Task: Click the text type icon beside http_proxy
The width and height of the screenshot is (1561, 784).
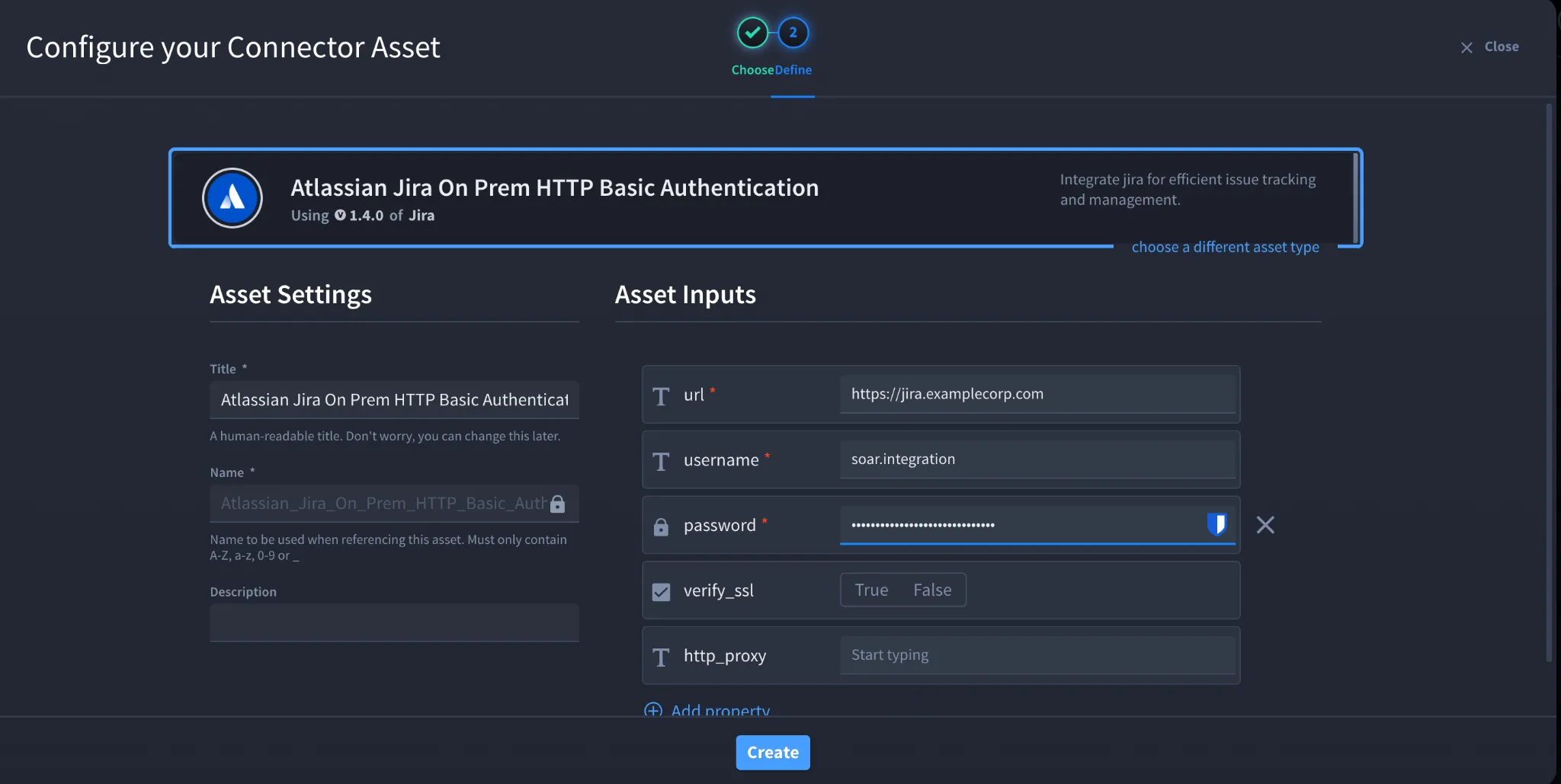Action: tap(661, 657)
